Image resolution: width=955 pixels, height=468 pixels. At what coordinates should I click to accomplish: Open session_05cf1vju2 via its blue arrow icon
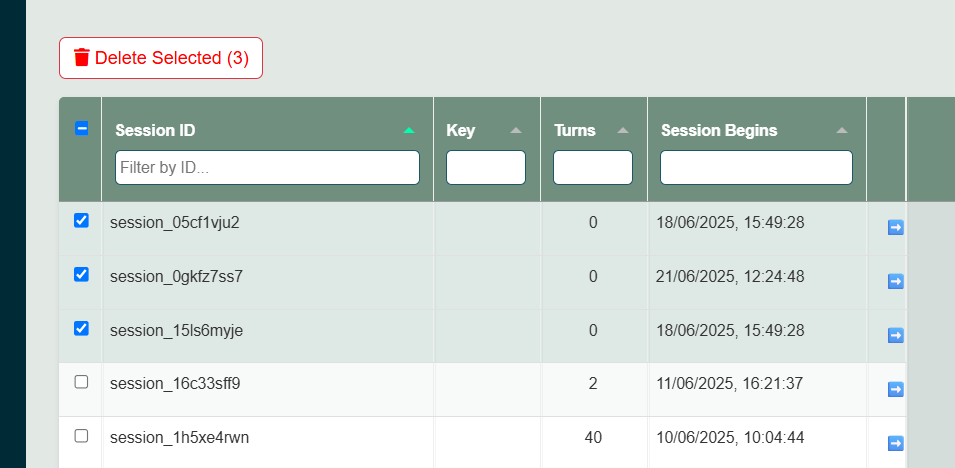tap(895, 228)
